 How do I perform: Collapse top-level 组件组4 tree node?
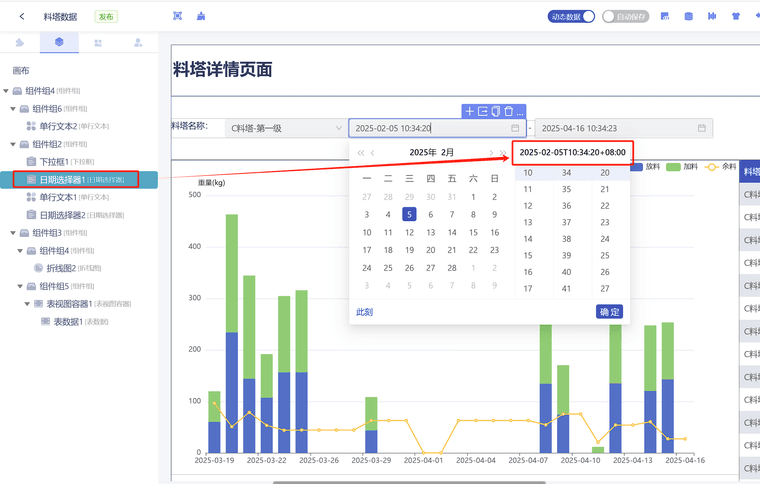[6, 91]
